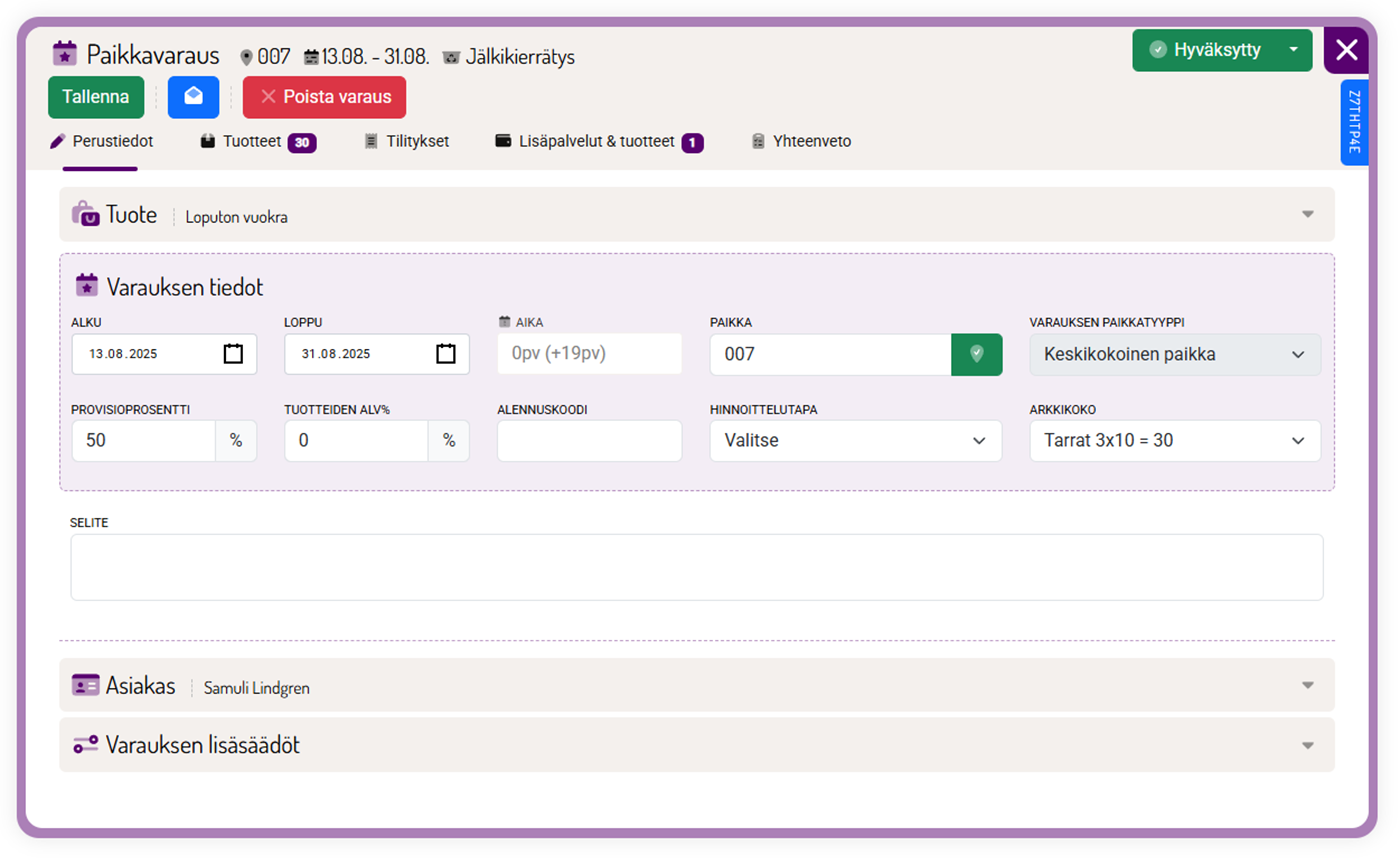Image resolution: width=1400 pixels, height=865 pixels.
Task: Click the green Tallenna button
Action: pyautogui.click(x=96, y=97)
